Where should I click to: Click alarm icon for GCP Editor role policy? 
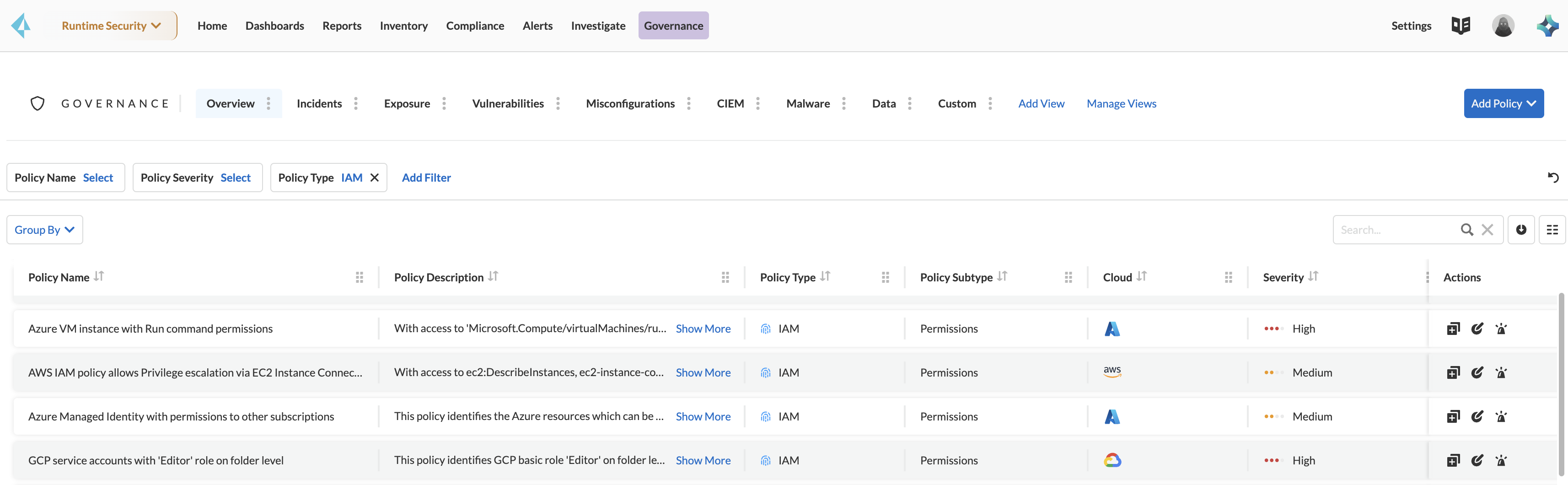pos(1501,461)
